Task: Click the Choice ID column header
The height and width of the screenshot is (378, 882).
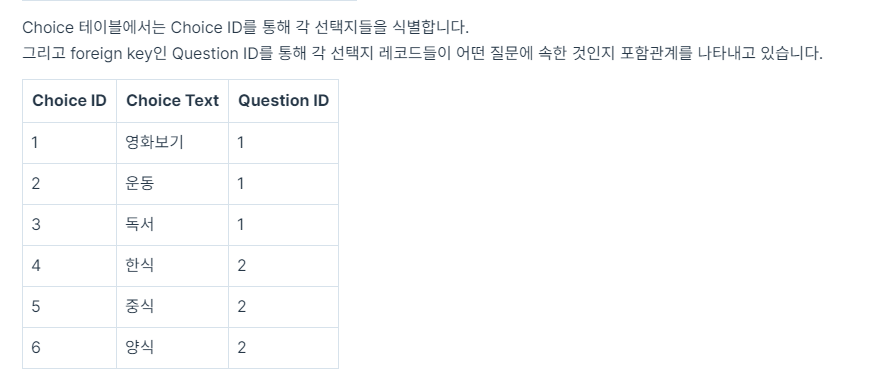Action: pyautogui.click(x=69, y=101)
